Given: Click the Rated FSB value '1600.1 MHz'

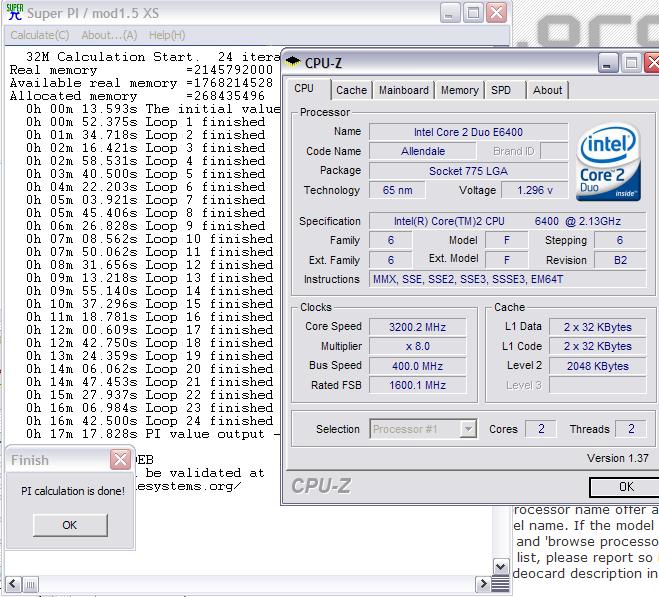Looking at the screenshot, I should point(417,385).
